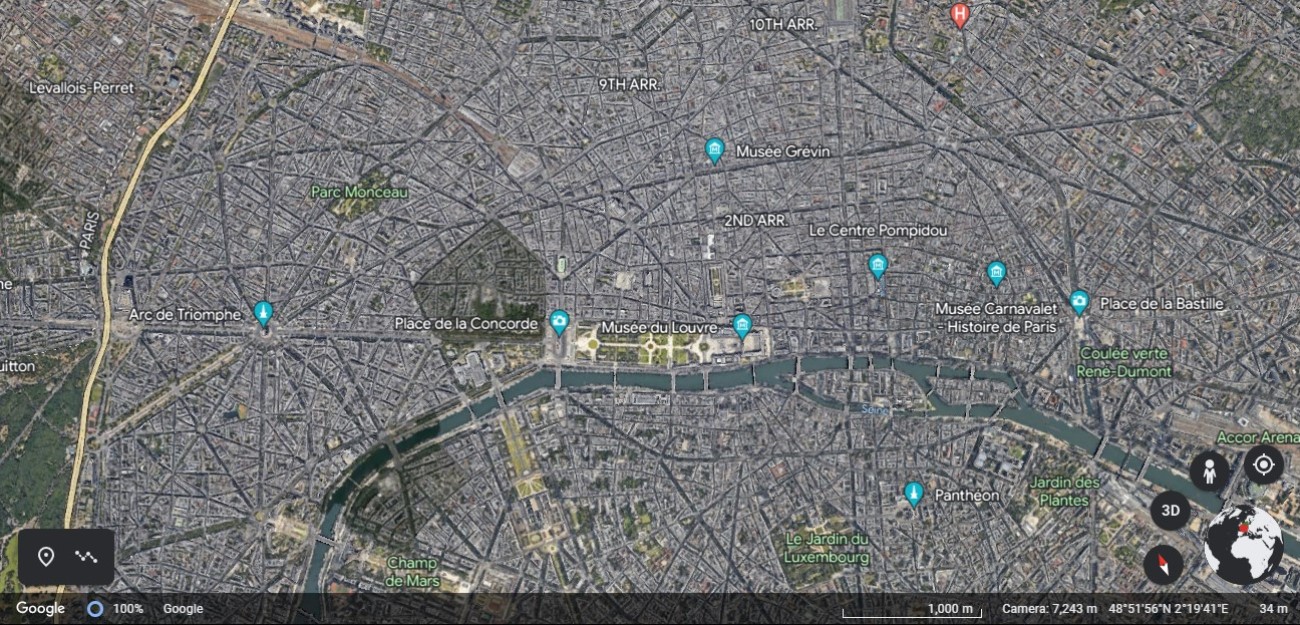Select Le Centre Pompidou museum marker
Viewport: 1300px width, 625px height.
click(x=878, y=265)
